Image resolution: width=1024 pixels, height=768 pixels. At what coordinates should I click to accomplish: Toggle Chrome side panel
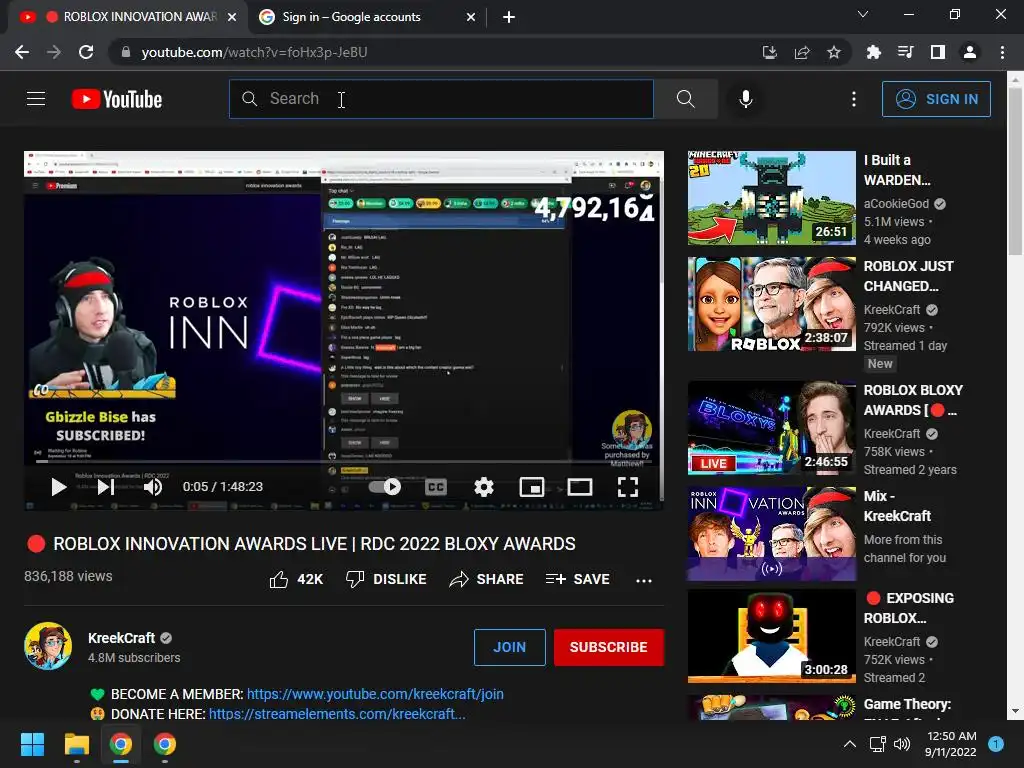click(x=938, y=52)
